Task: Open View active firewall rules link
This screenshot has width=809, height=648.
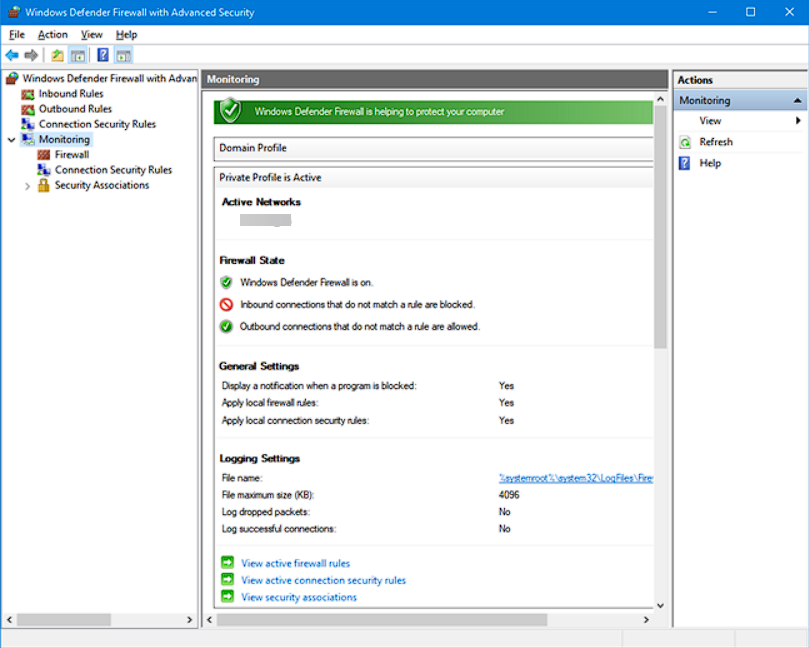Action: point(295,563)
